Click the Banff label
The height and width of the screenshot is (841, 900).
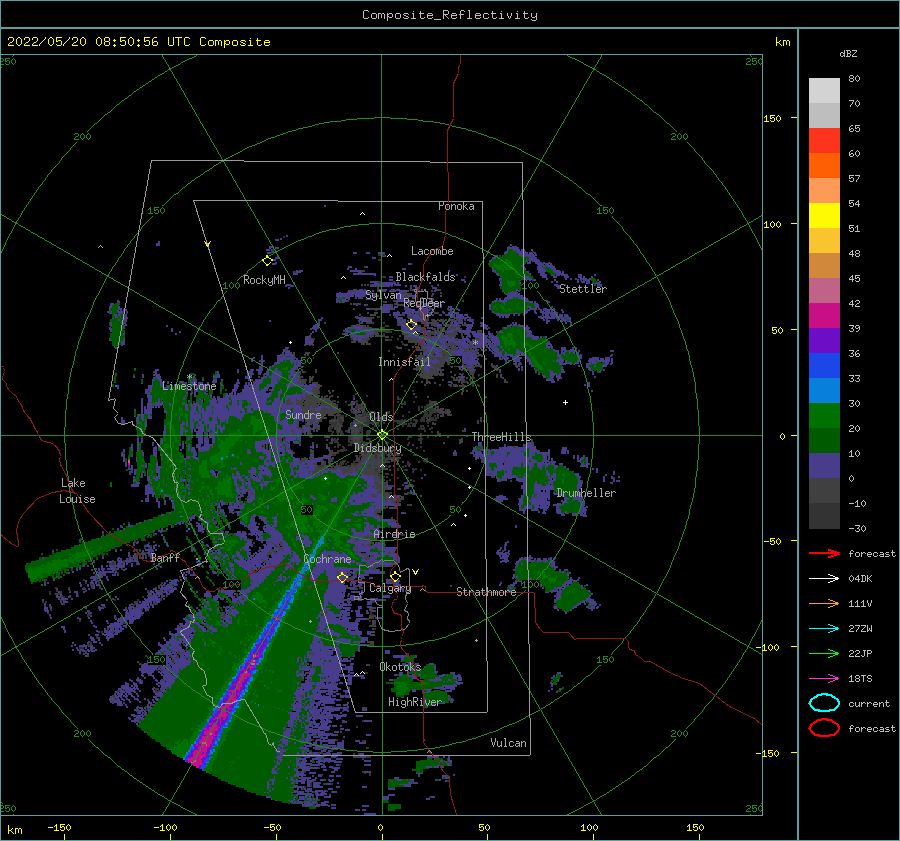tap(165, 558)
